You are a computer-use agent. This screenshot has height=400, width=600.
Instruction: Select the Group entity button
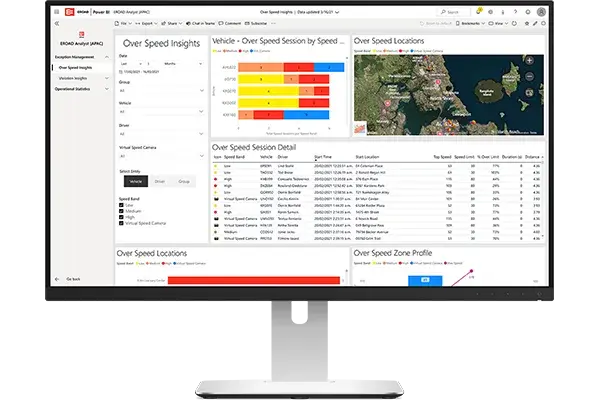point(184,181)
